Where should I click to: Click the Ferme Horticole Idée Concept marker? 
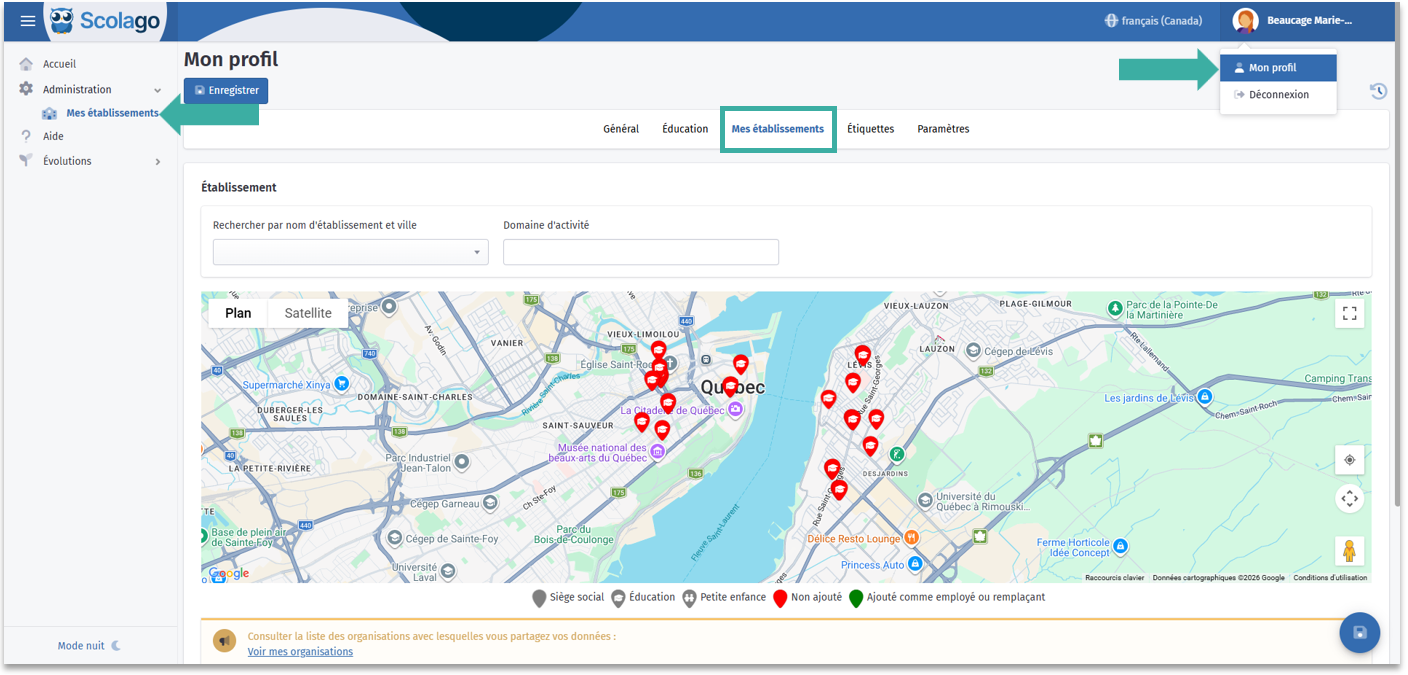point(1120,546)
